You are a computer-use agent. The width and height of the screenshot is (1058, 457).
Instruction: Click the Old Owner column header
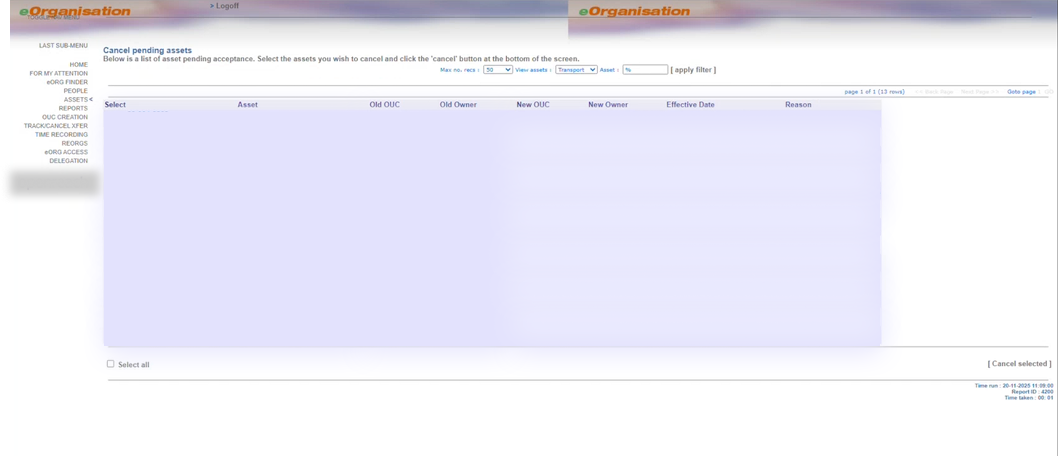pyautogui.click(x=458, y=105)
